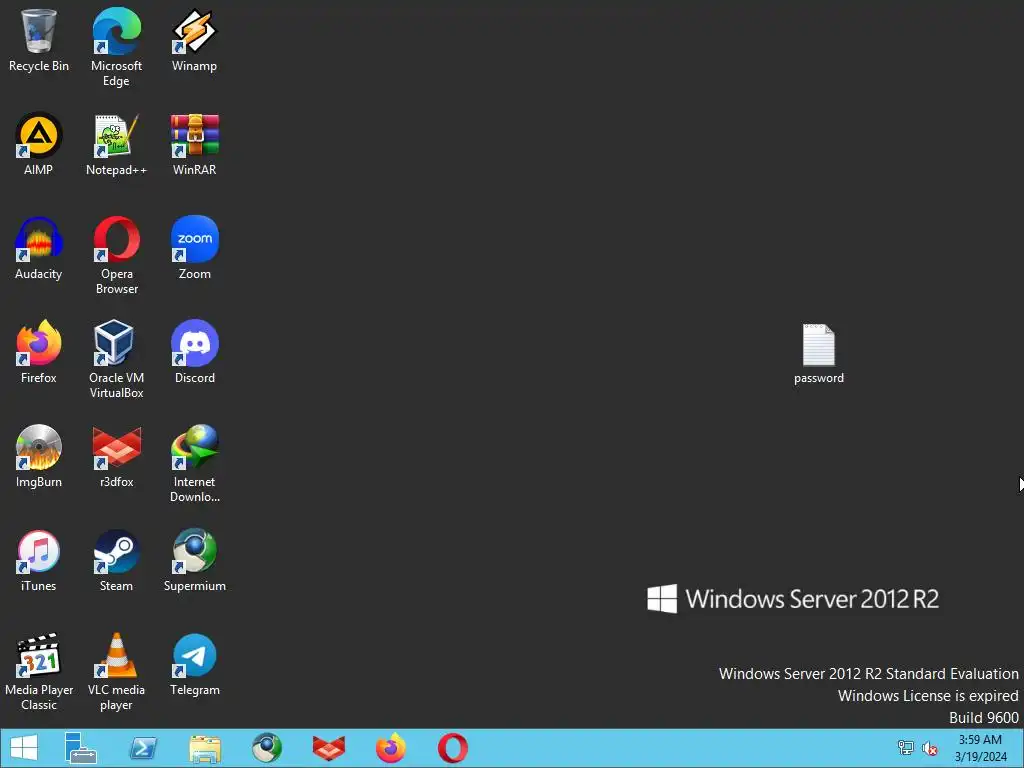Open Server Manager from the taskbar
Viewport: 1024px width, 768px height.
click(80, 748)
